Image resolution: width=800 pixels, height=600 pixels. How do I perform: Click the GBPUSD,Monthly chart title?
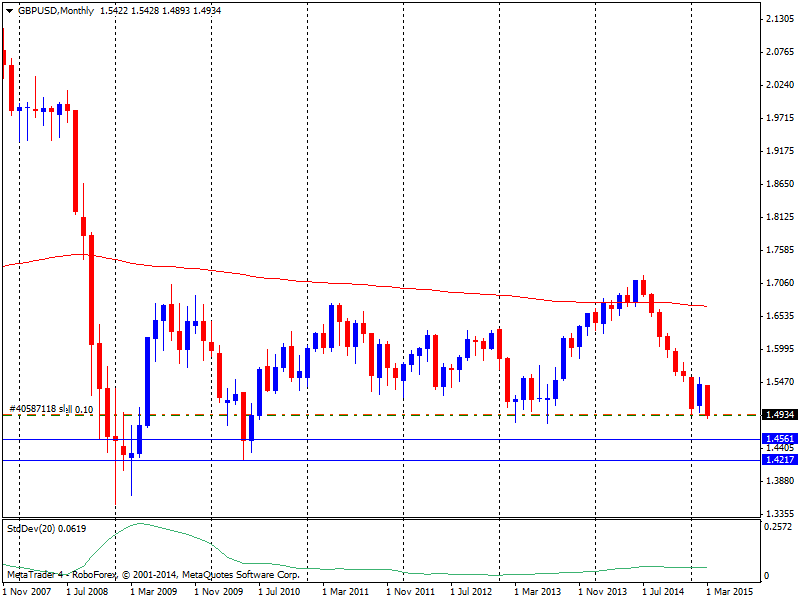coord(56,11)
